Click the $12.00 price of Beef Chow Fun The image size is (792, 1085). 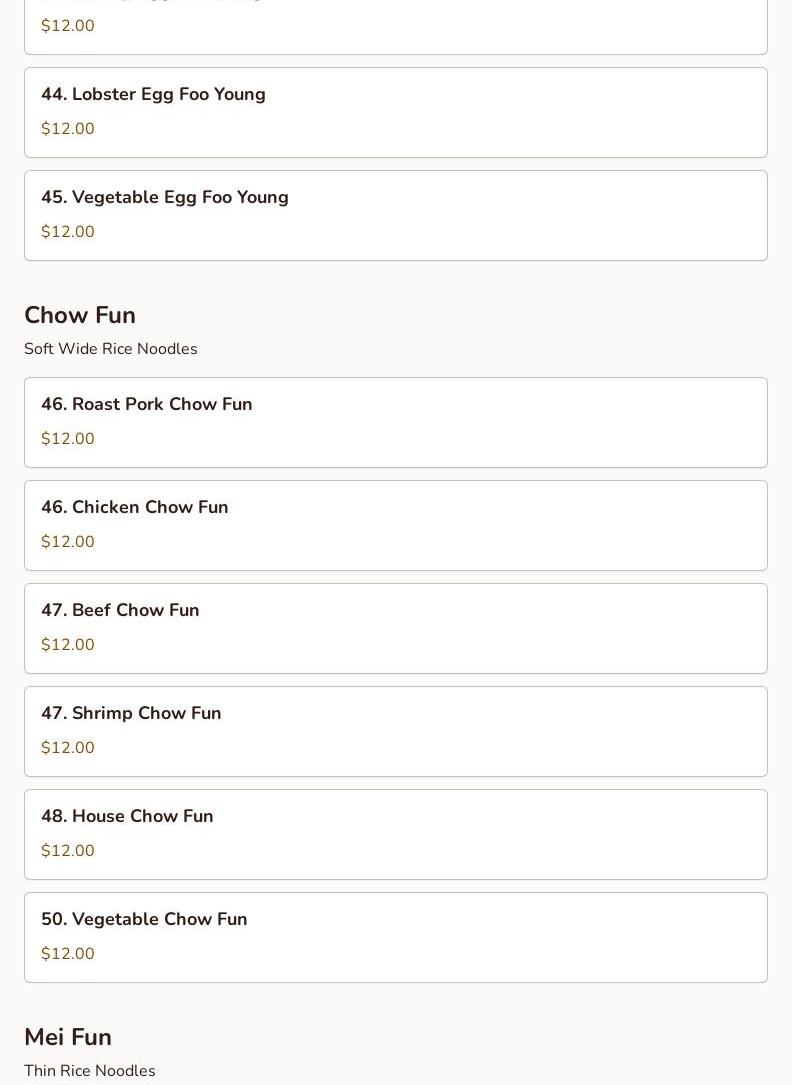68,645
